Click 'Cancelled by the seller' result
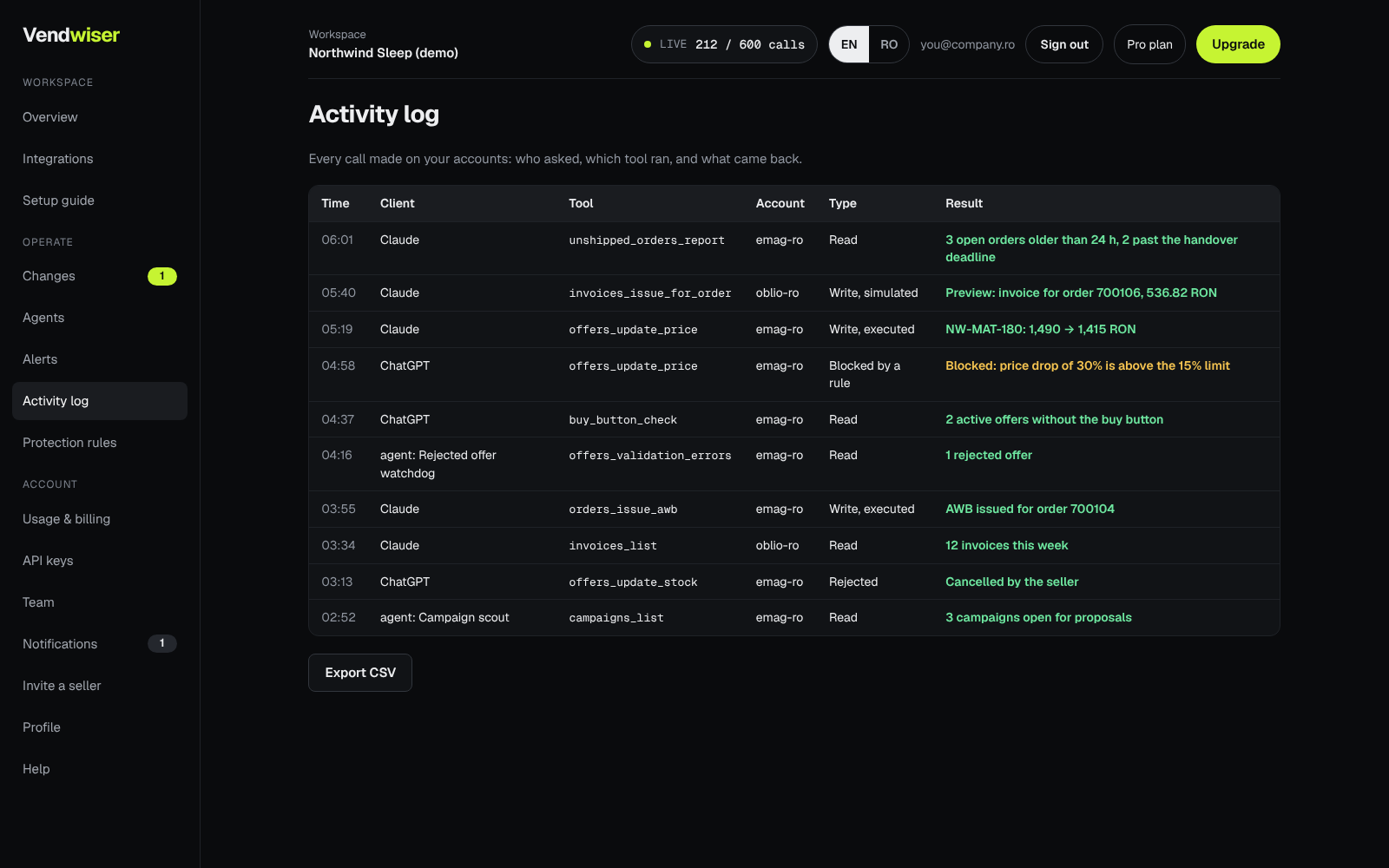The image size is (1389, 868). pos(1011,582)
